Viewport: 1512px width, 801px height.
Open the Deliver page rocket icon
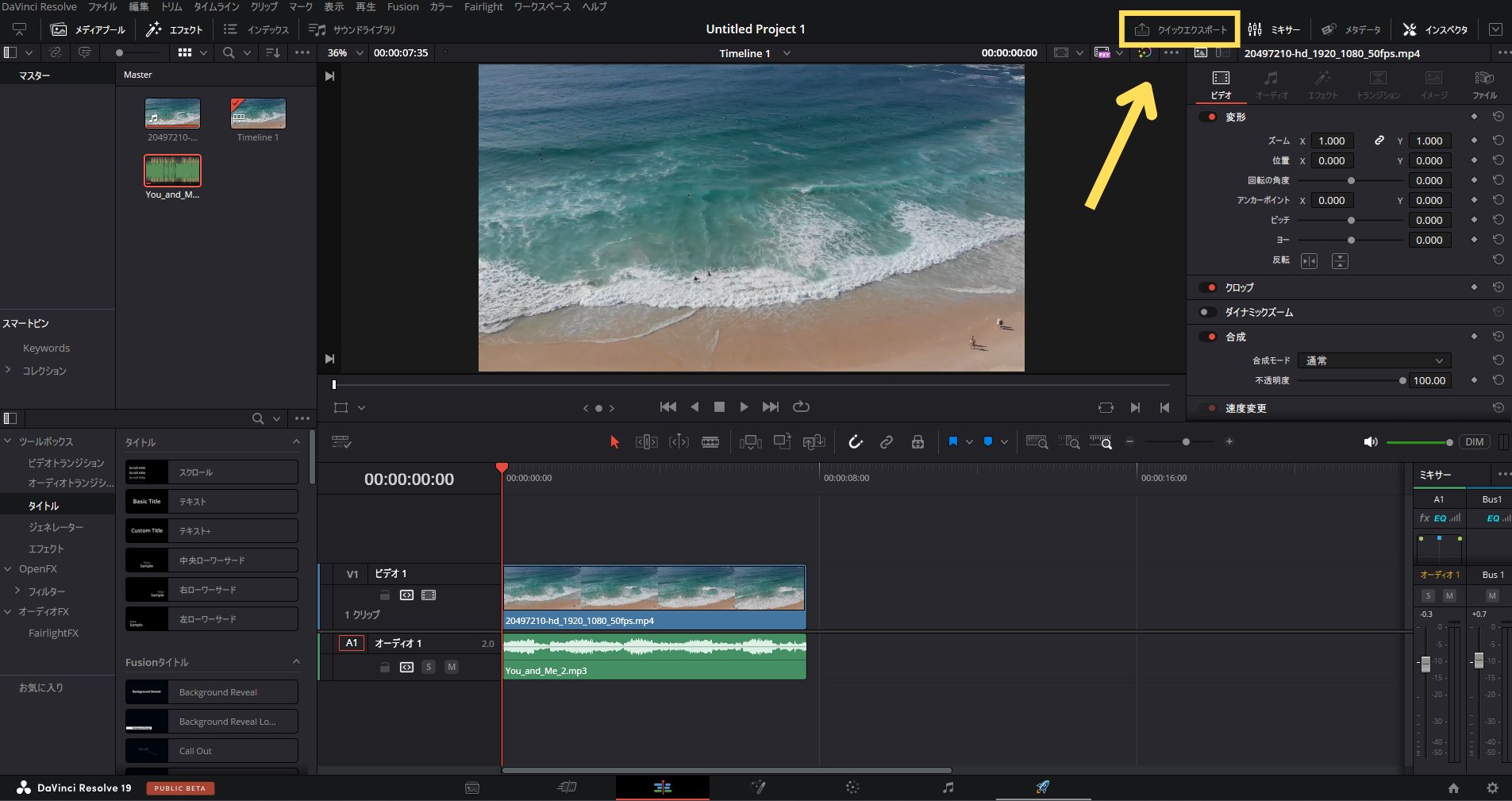[x=1043, y=787]
